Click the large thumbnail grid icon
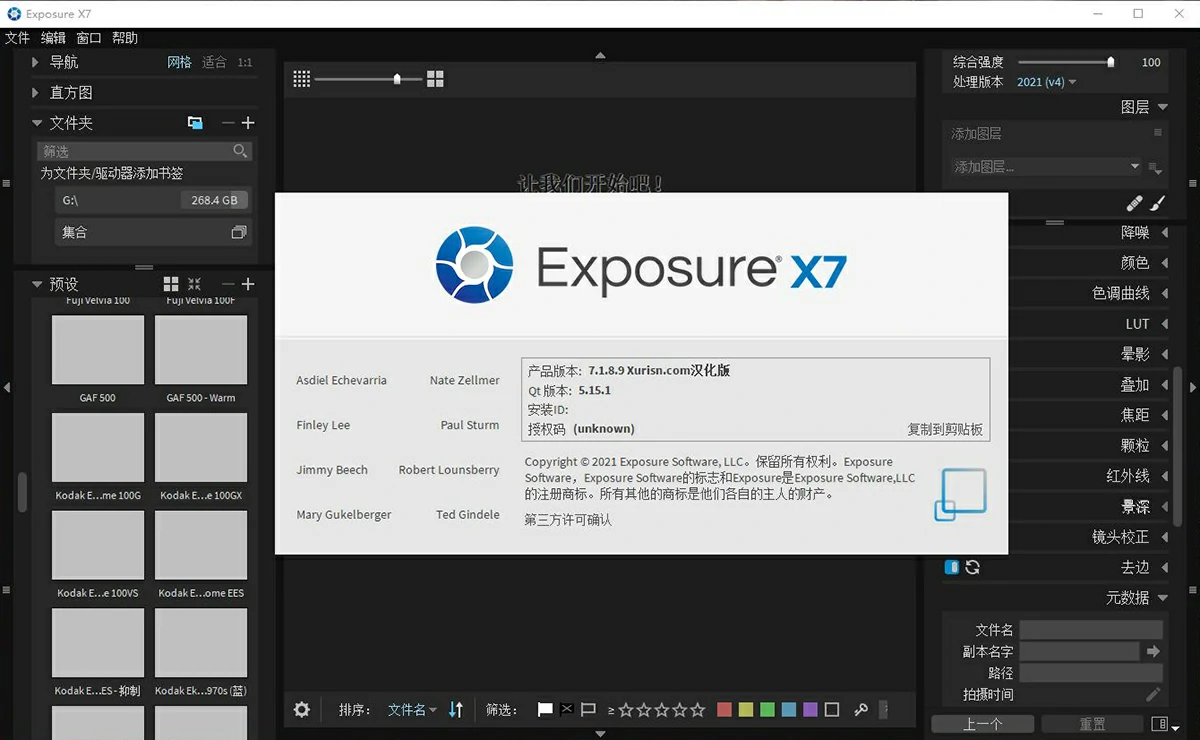Screen dimensions: 1200x740 pyautogui.click(x=435, y=79)
